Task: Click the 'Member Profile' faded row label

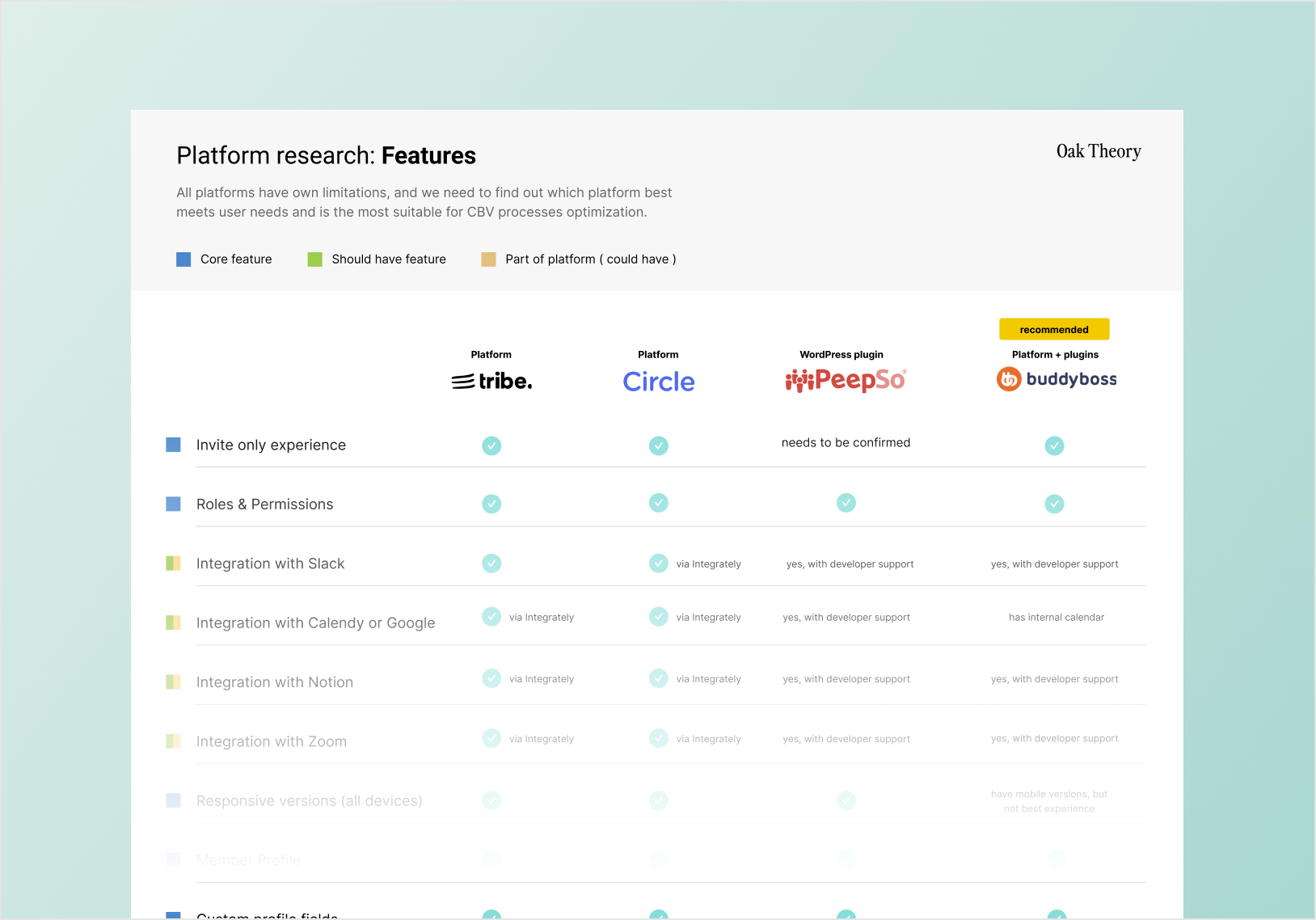Action: coord(248,859)
